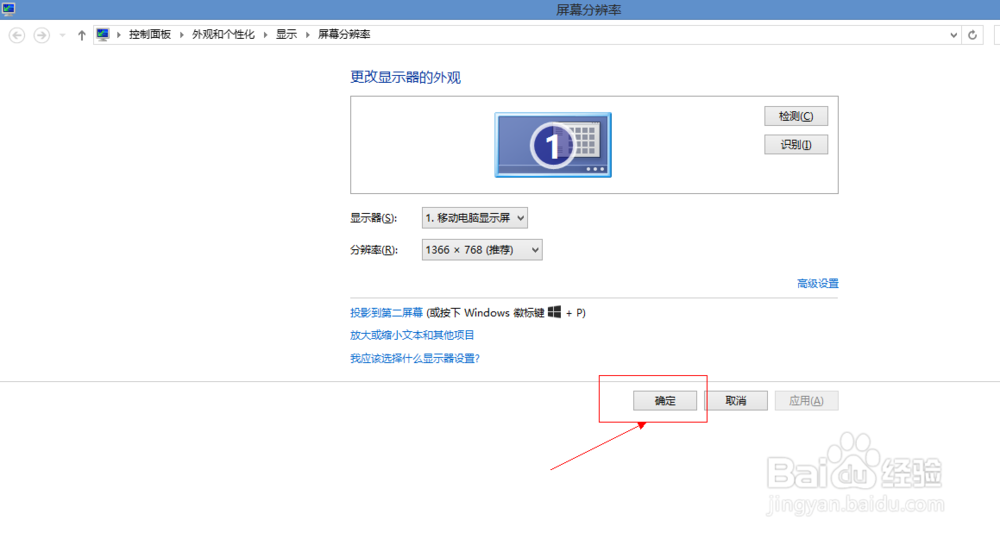The image size is (1000, 539).
Task: Open address bar history dropdown
Action: click(x=953, y=35)
